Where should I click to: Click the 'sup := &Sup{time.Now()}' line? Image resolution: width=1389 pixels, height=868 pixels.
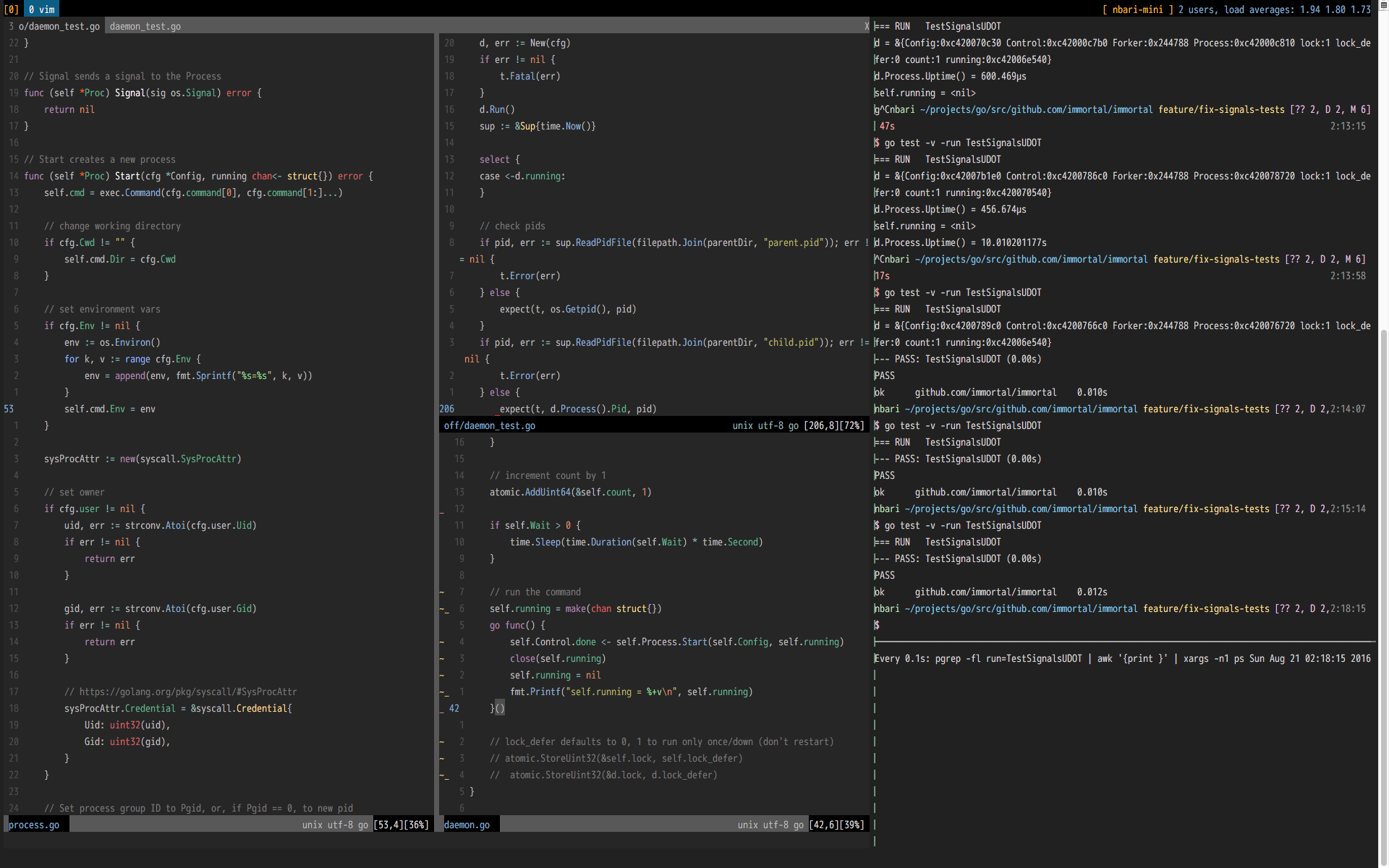pos(538,126)
